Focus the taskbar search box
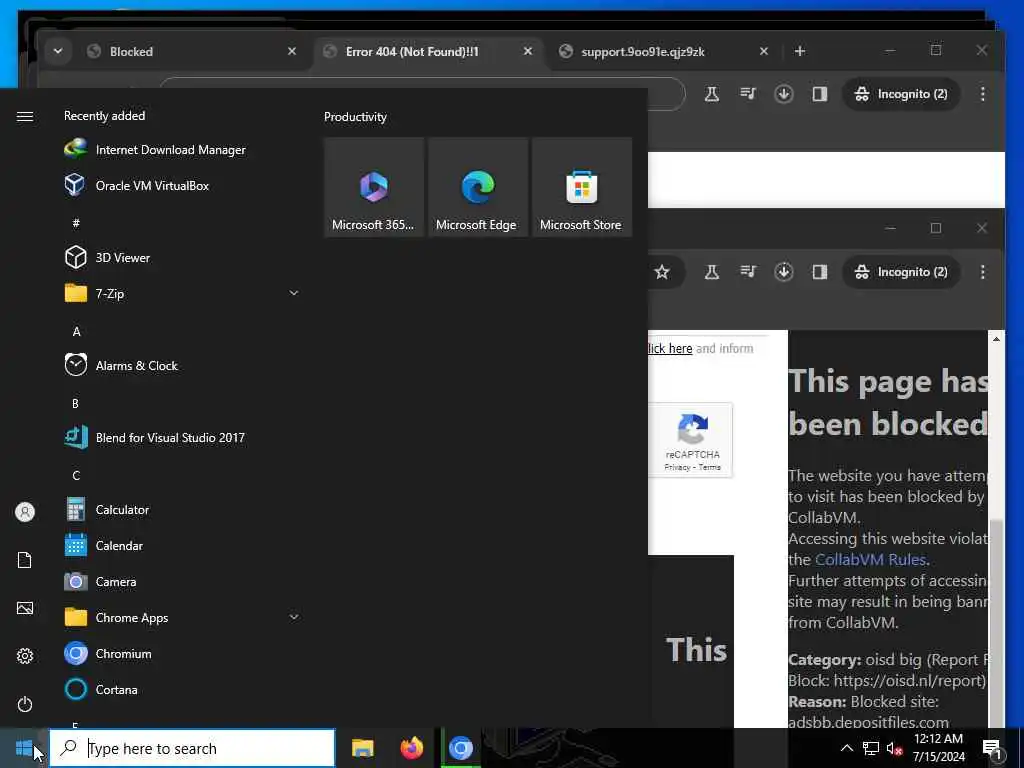The height and width of the screenshot is (768, 1024). tap(192, 748)
